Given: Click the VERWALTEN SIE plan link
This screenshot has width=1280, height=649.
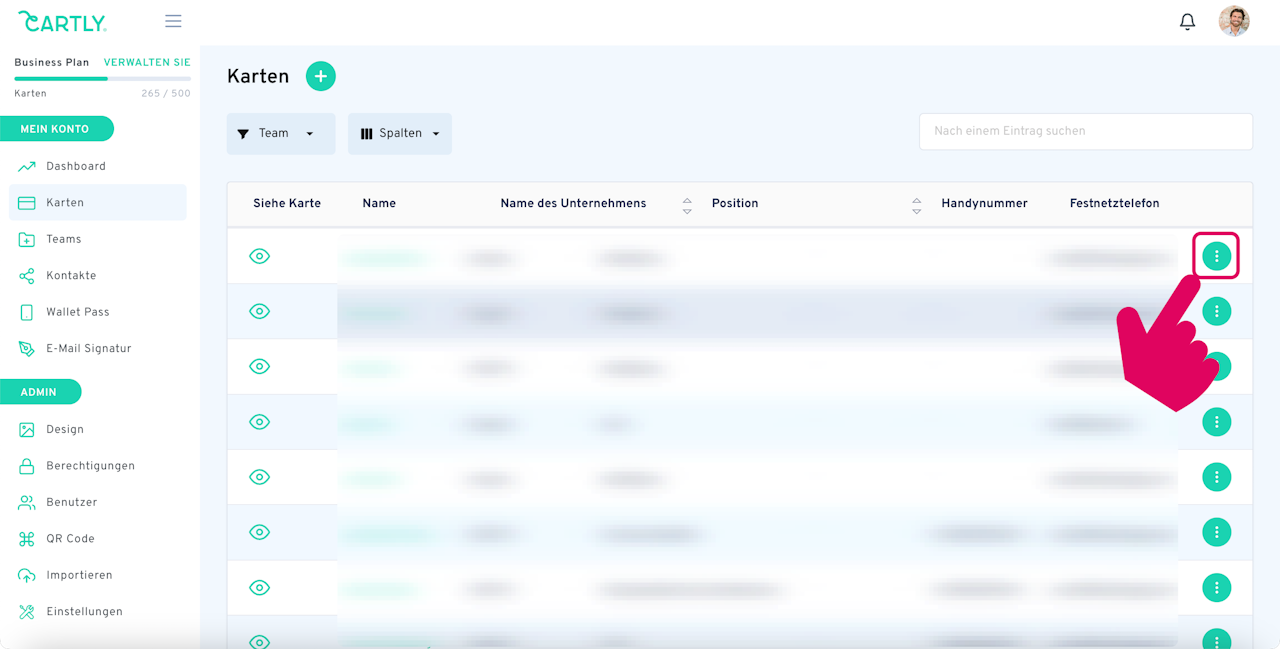Looking at the screenshot, I should pyautogui.click(x=147, y=62).
